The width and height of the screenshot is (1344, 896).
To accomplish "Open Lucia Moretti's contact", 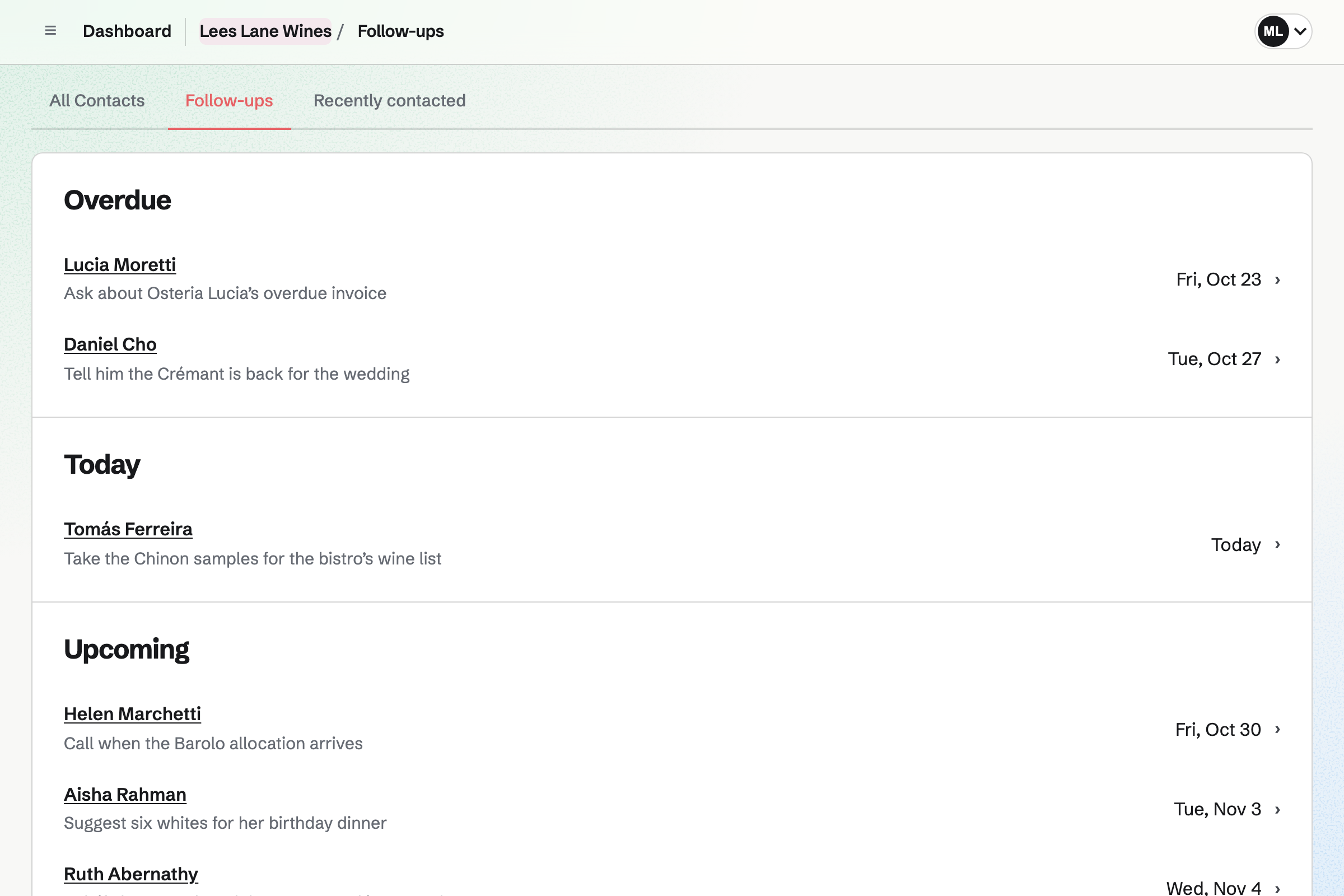I will 120,264.
